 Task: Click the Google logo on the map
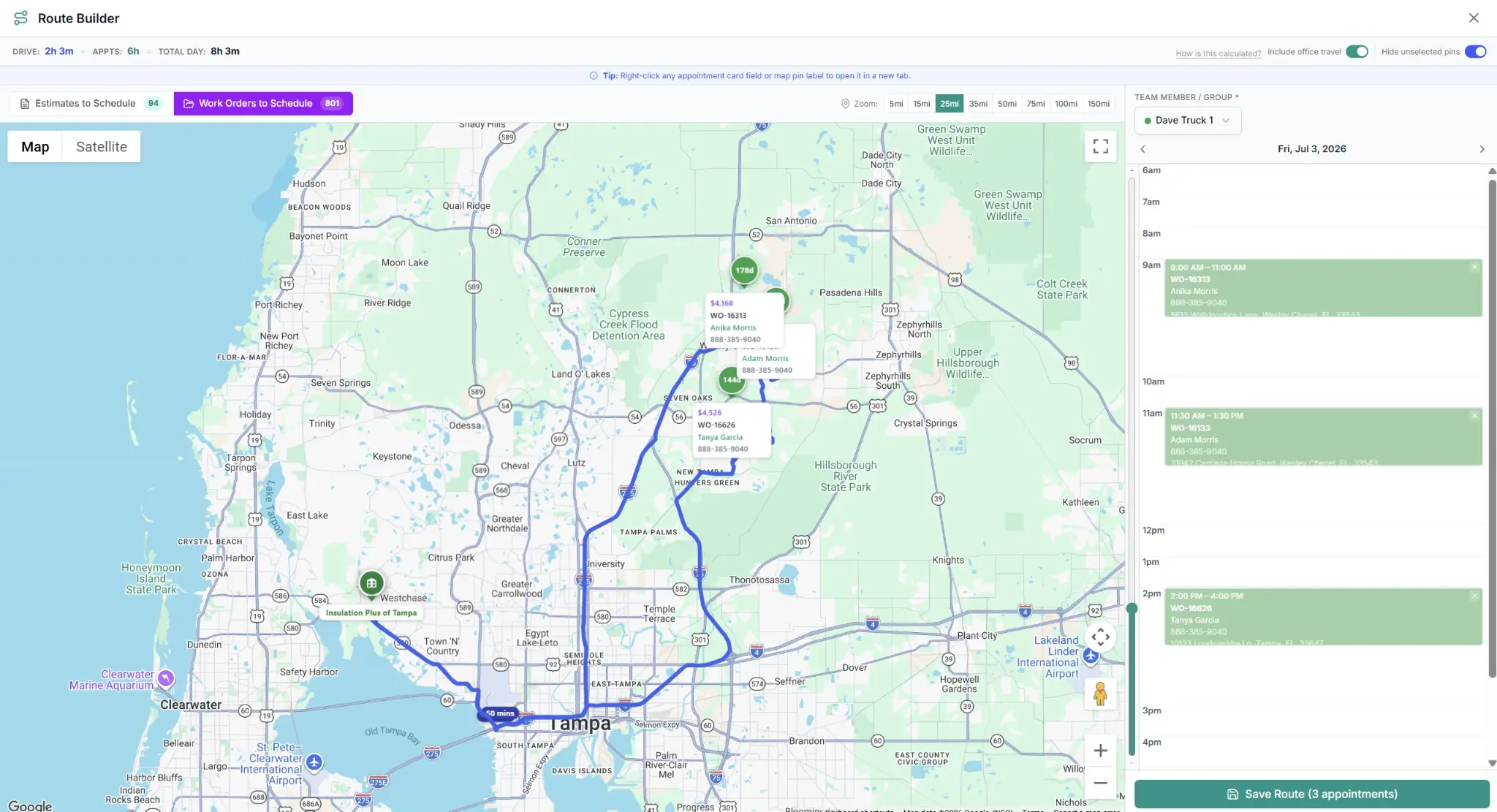coord(30,805)
